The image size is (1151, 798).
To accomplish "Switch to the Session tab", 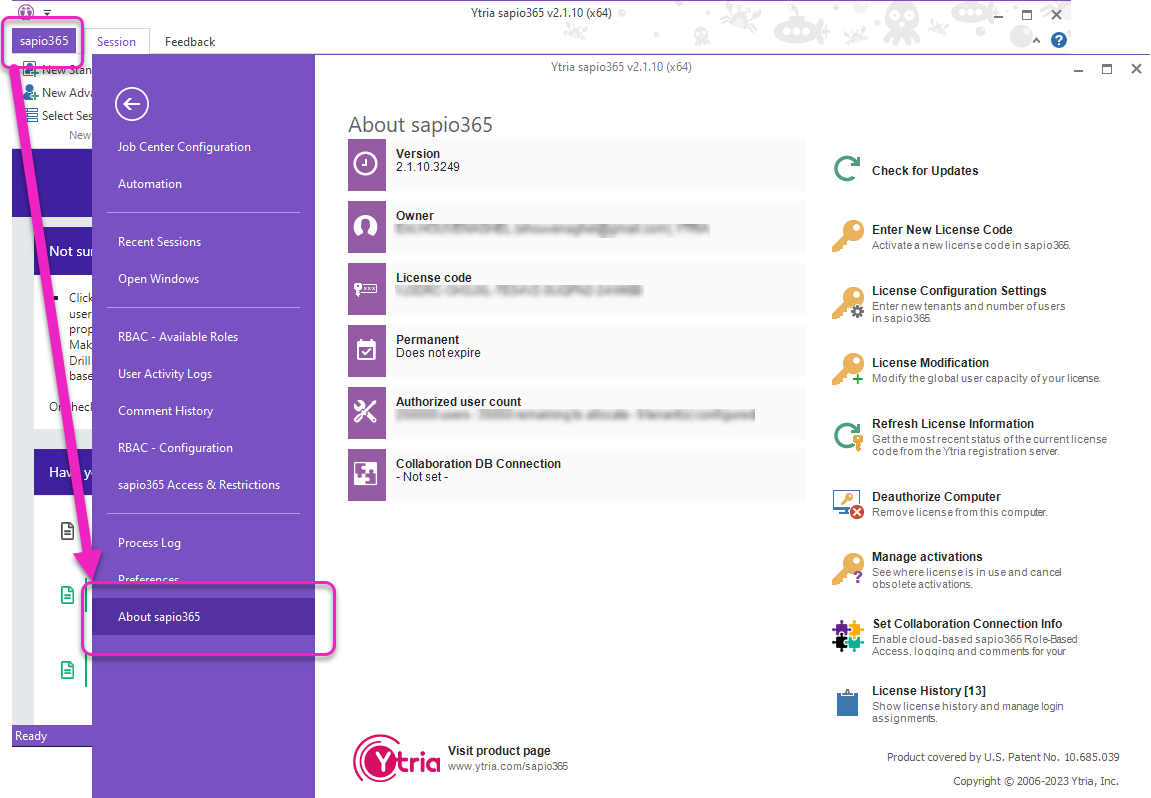I will click(116, 42).
